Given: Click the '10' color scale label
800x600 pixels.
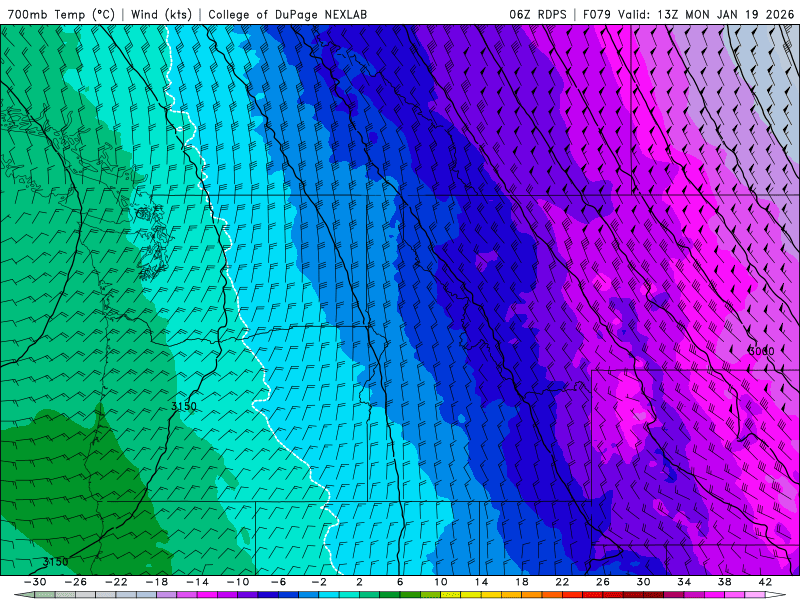Looking at the screenshot, I should pos(441,582).
